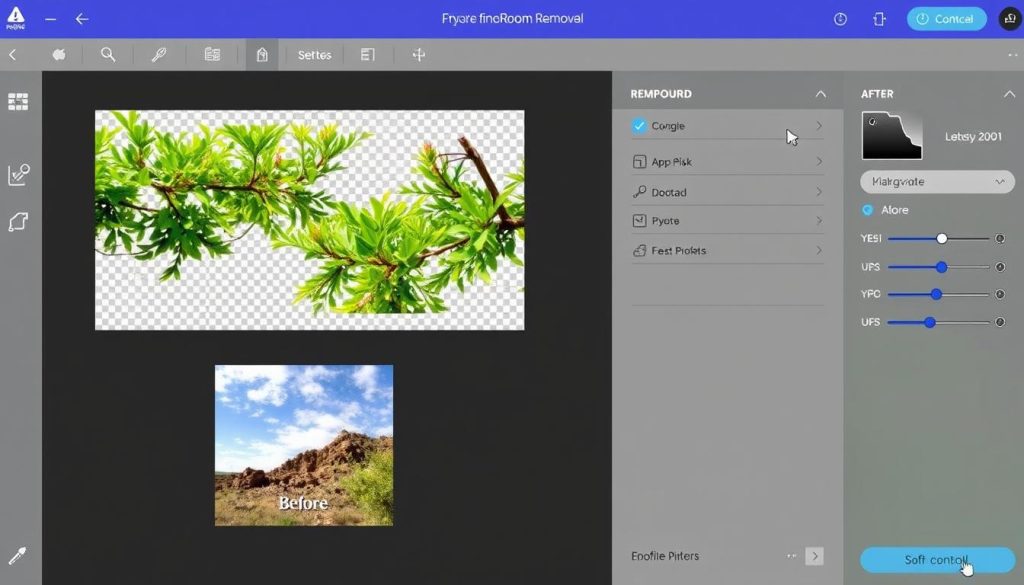Open the Marigvate dropdown
This screenshot has height=585, width=1024.
click(937, 182)
